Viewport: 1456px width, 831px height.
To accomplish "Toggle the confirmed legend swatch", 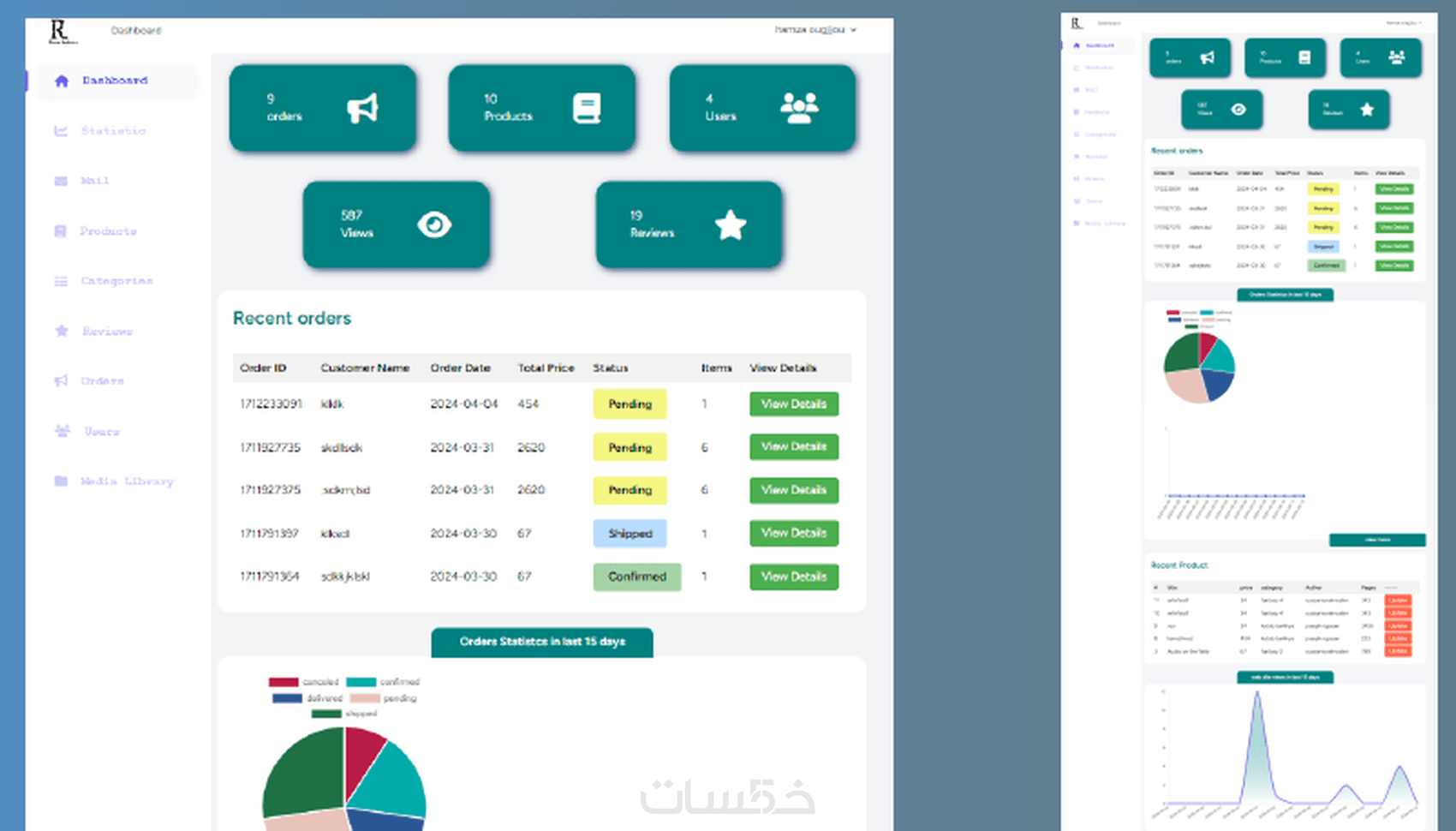I will [x=361, y=683].
